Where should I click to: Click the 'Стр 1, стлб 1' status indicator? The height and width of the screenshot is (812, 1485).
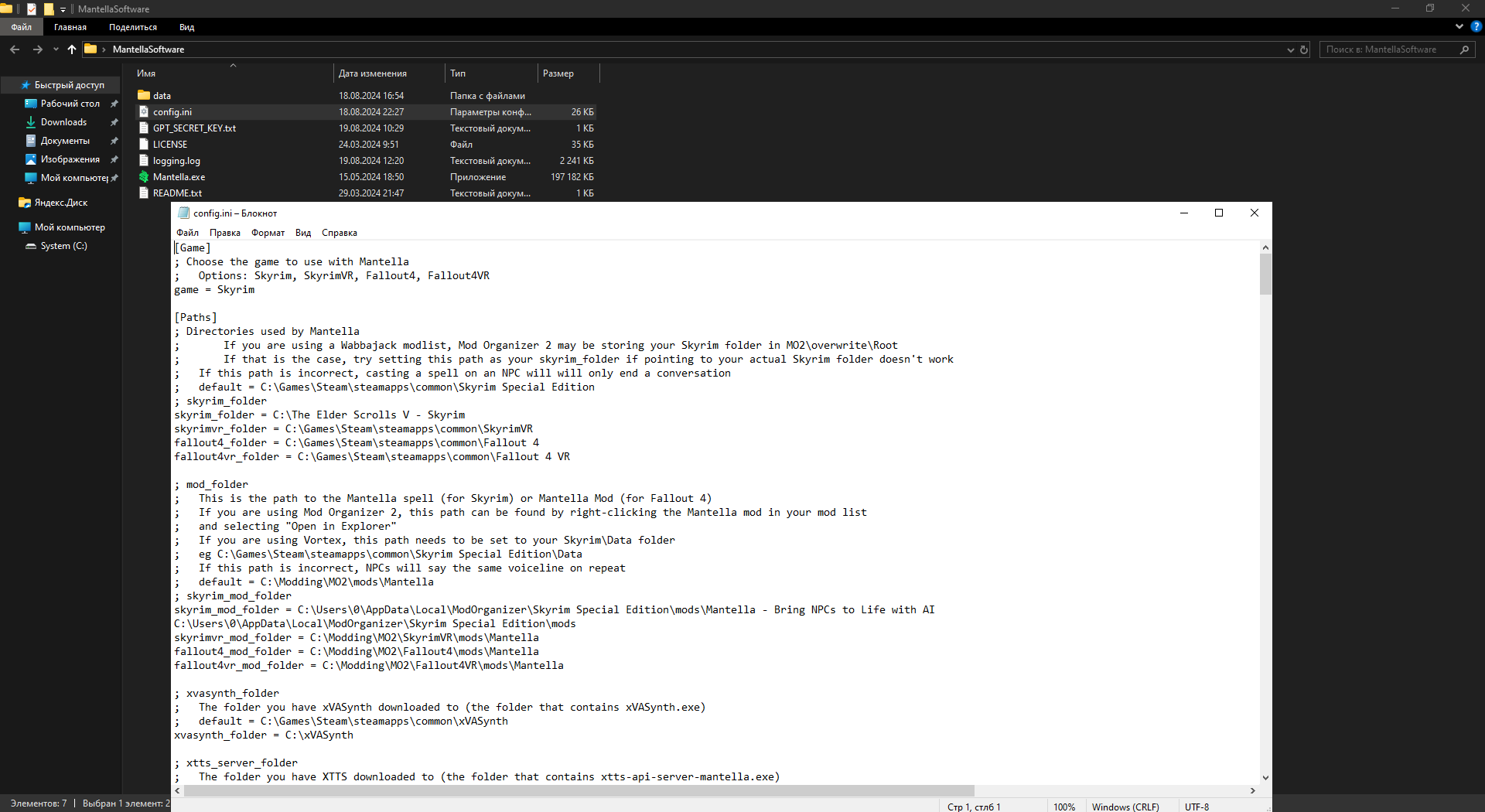(x=974, y=807)
